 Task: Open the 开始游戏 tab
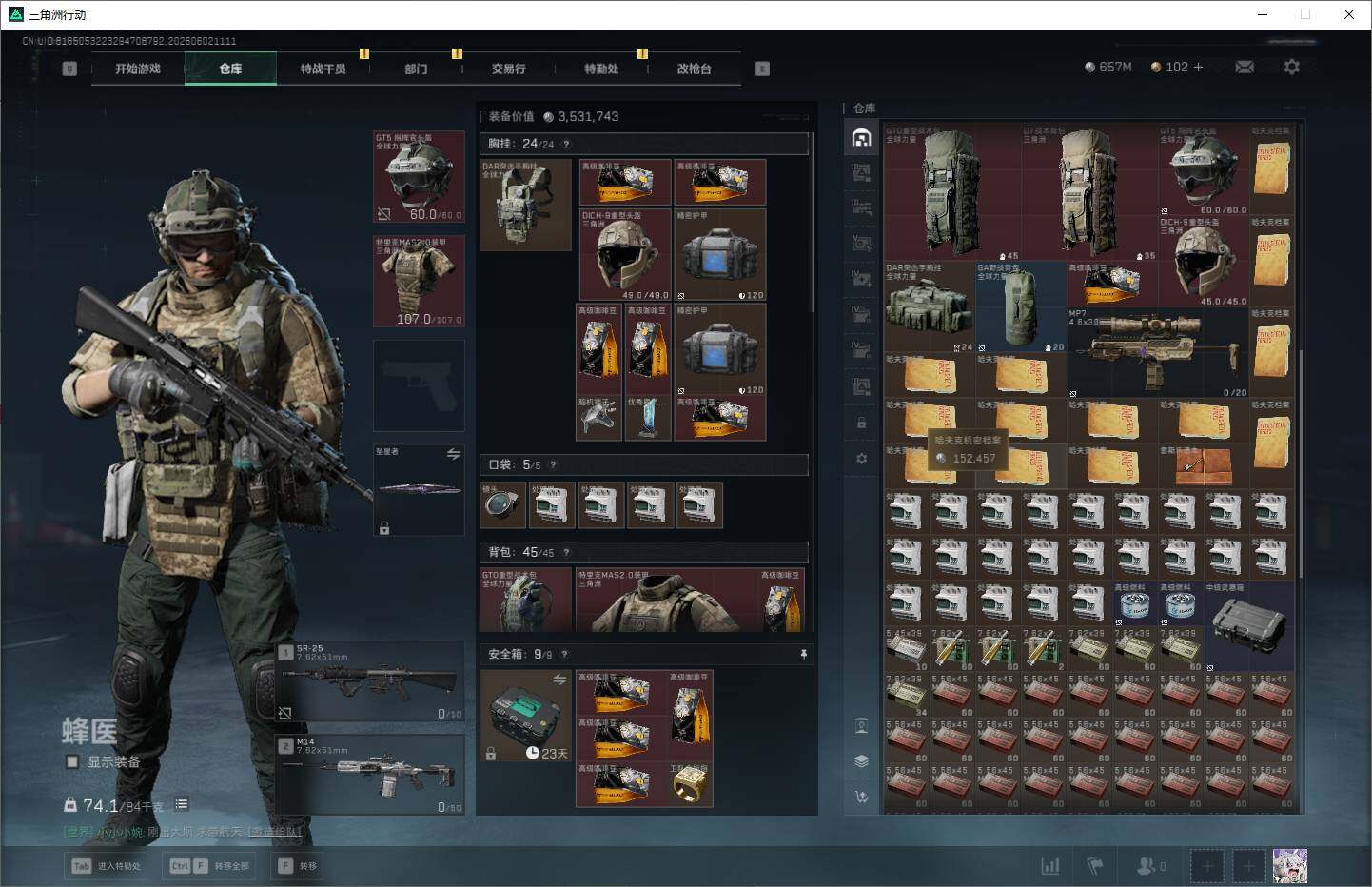137,69
